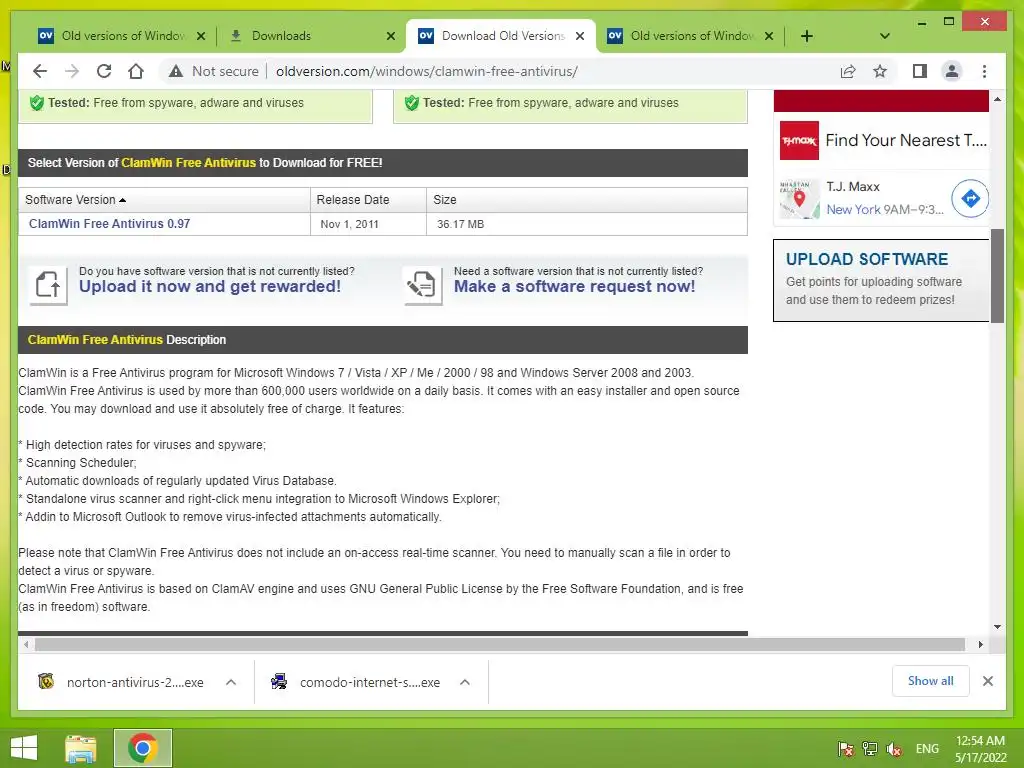Image resolution: width=1024 pixels, height=768 pixels.
Task: Click the Chrome taskbar icon
Action: 143,748
